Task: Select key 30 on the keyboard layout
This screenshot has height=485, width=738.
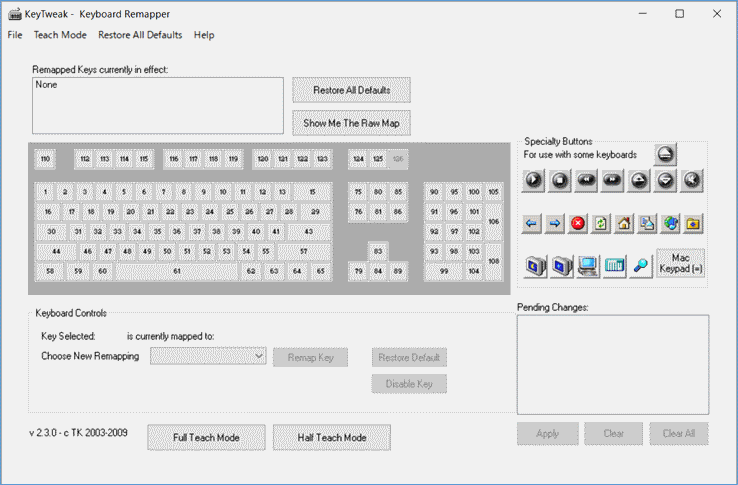Action: [x=51, y=232]
